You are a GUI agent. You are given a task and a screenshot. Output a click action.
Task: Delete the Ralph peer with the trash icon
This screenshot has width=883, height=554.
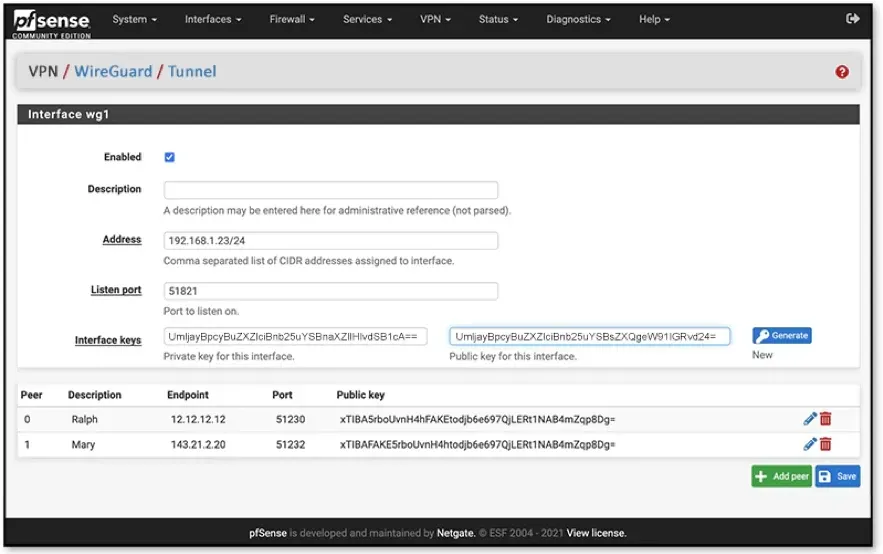[x=826, y=419]
